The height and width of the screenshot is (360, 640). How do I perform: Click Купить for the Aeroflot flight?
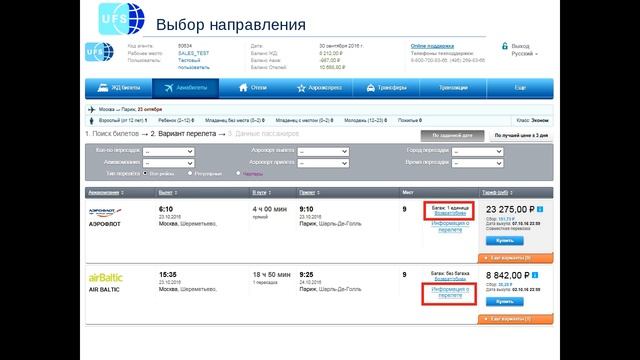(x=504, y=240)
